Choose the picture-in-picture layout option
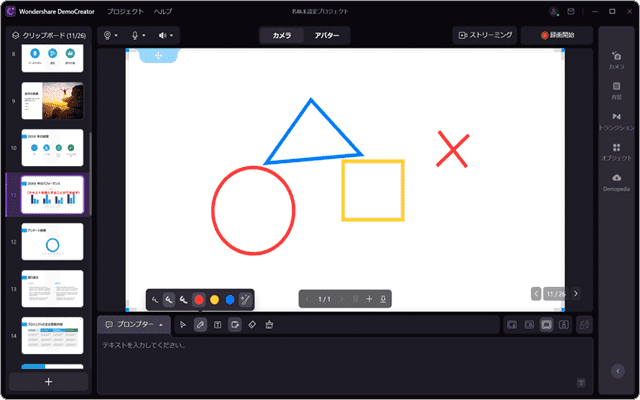The height and width of the screenshot is (400, 640). pos(512,325)
